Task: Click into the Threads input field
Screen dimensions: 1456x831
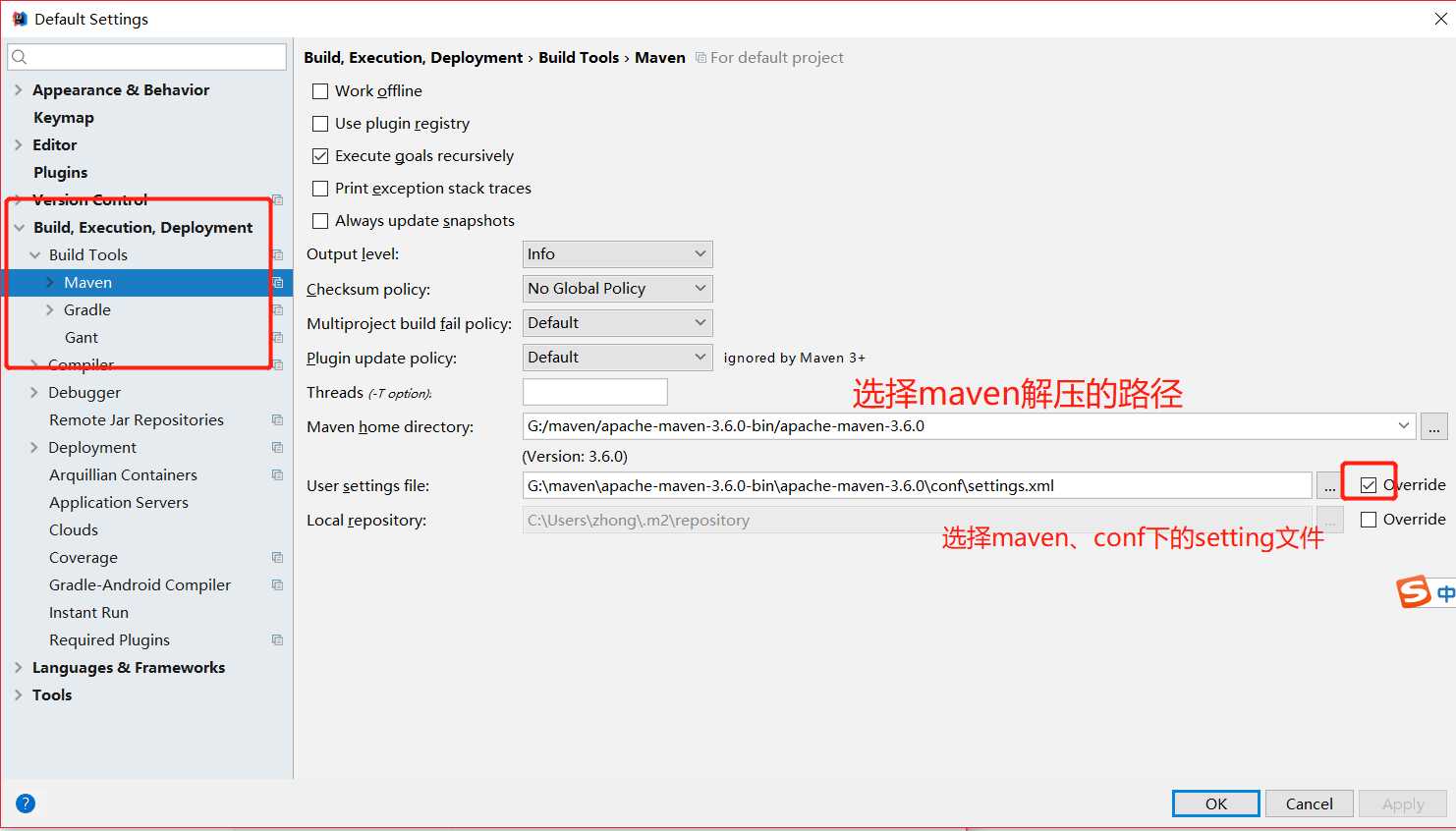Action: [595, 392]
